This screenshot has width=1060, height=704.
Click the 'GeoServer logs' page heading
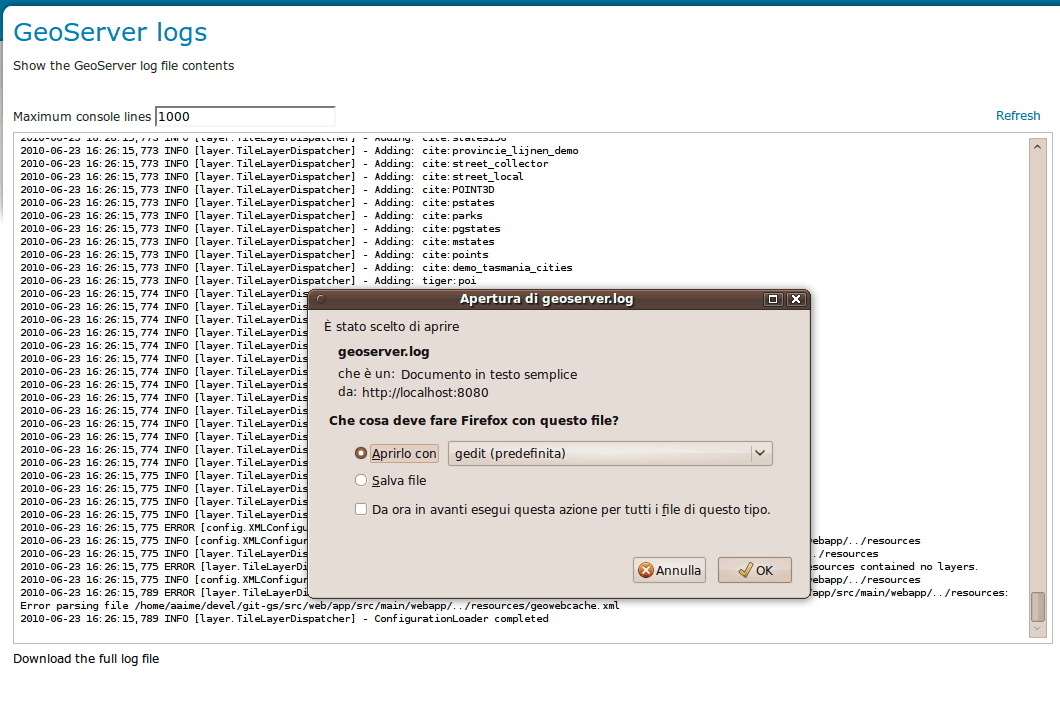click(x=110, y=32)
